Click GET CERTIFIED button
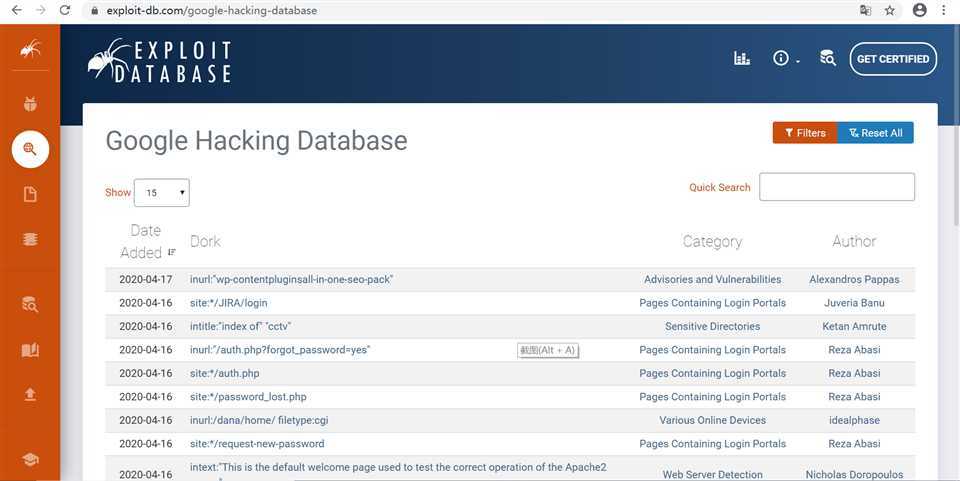Viewport: 960px width, 481px height. pos(893,59)
